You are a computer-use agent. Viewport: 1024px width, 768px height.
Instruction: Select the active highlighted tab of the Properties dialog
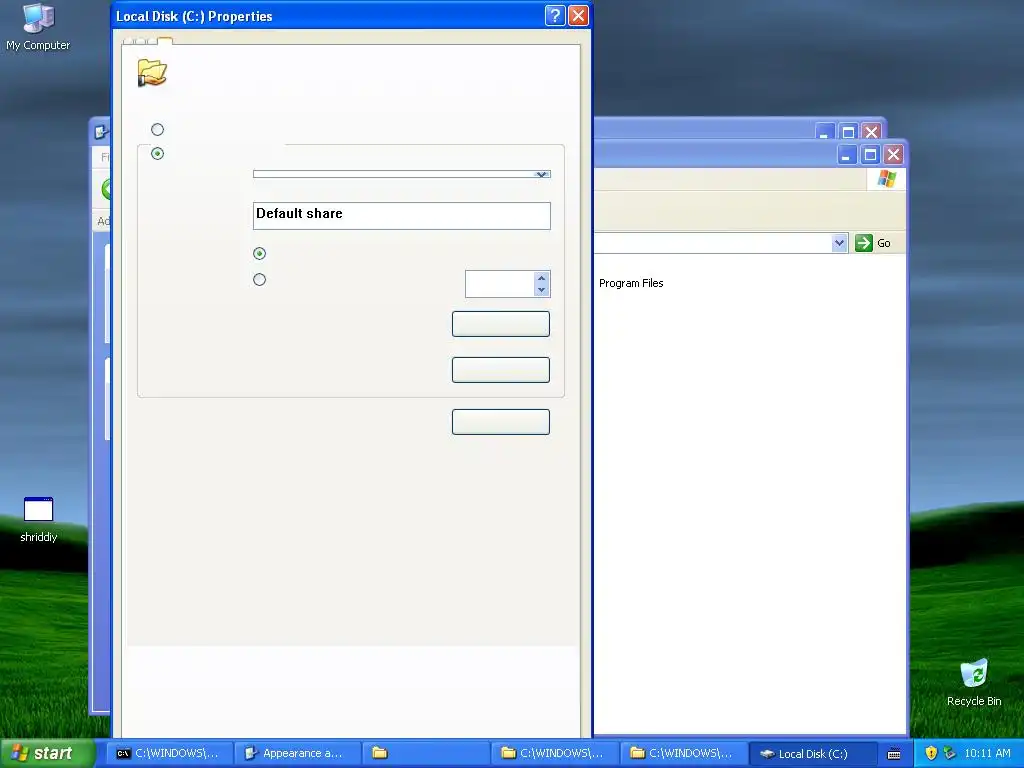[x=165, y=41]
